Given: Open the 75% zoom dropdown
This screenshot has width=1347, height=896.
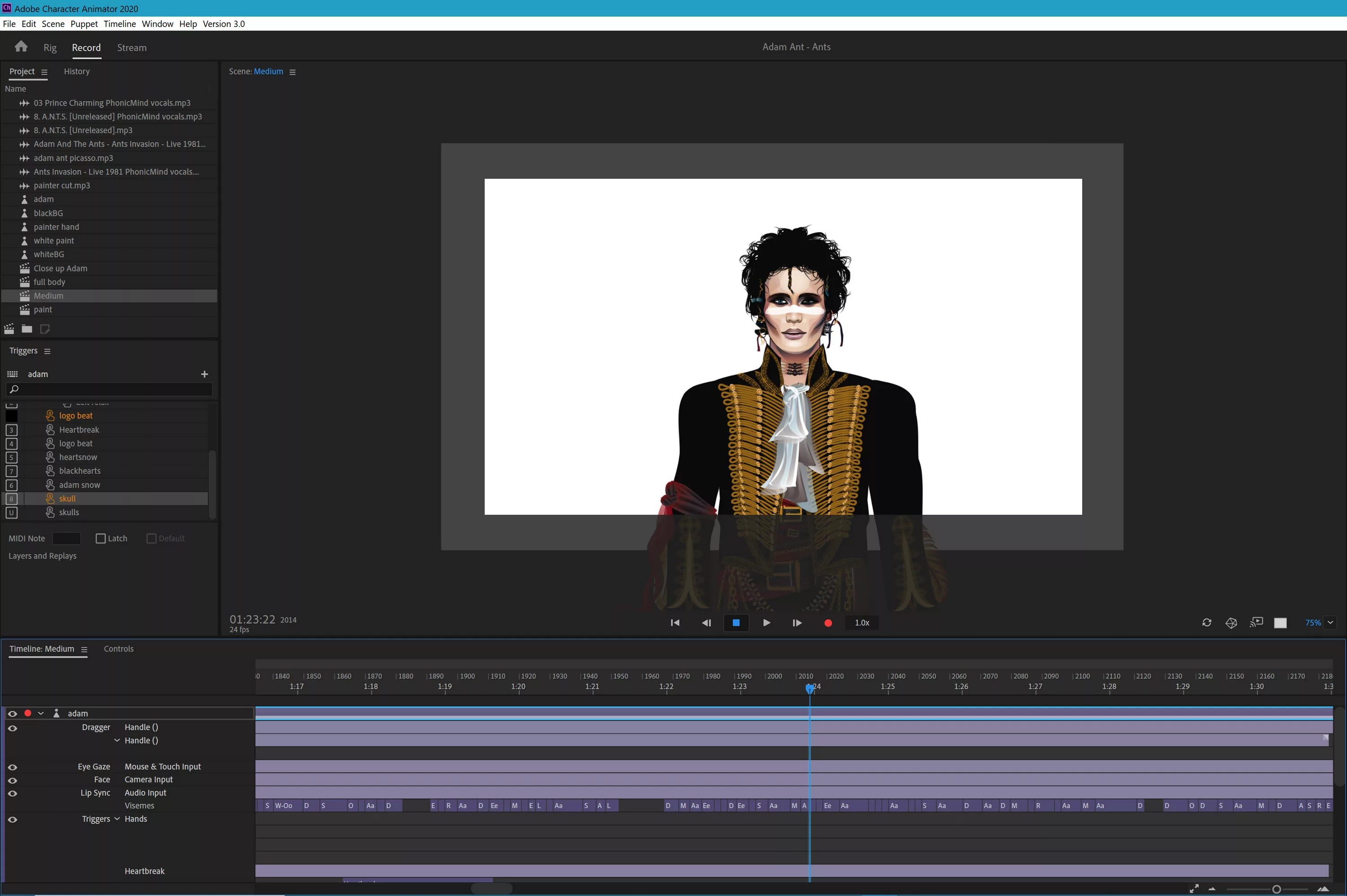Looking at the screenshot, I should click(1330, 623).
